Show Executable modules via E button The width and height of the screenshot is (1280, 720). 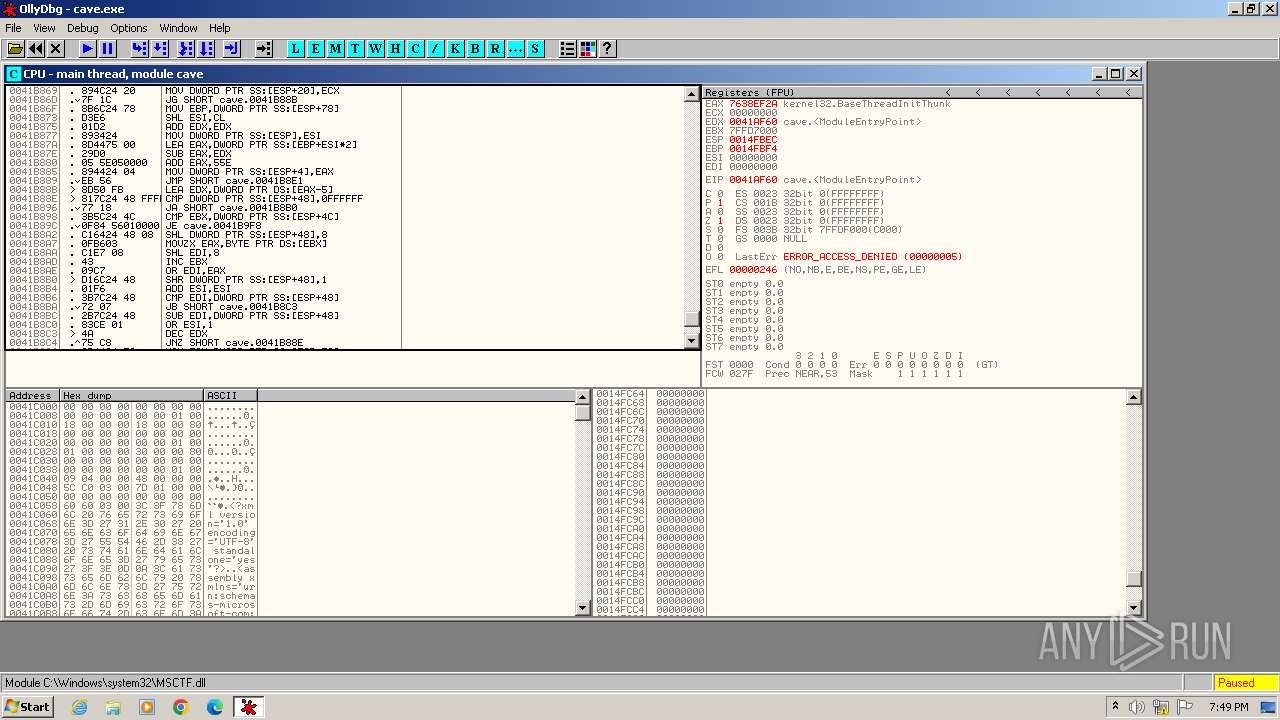coord(315,48)
